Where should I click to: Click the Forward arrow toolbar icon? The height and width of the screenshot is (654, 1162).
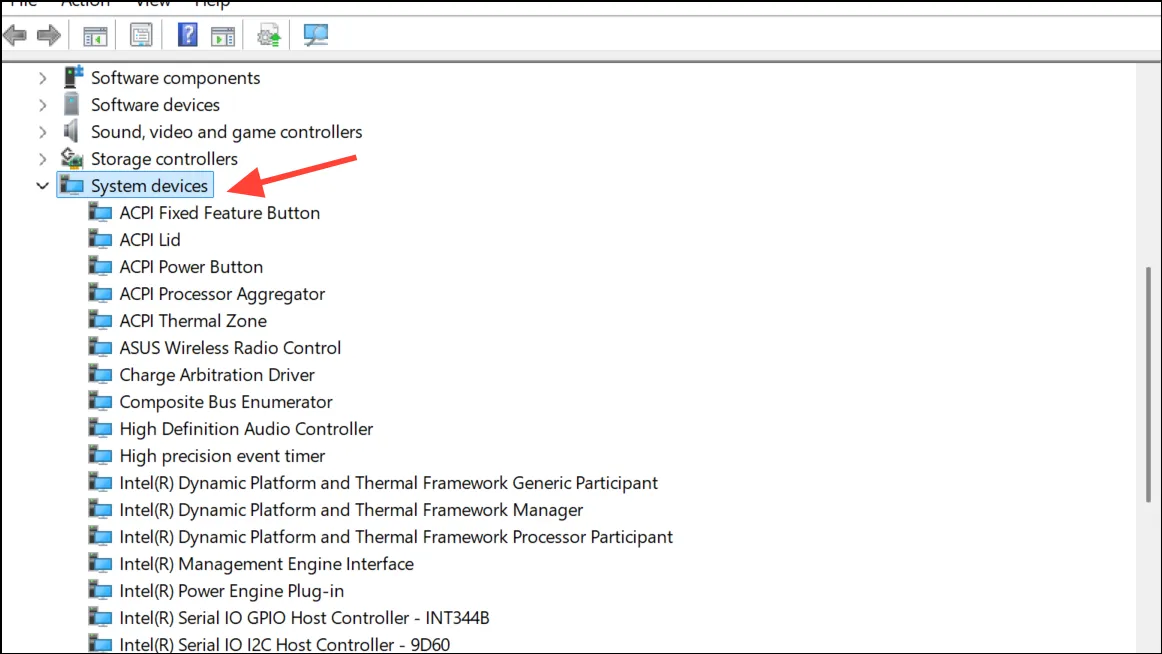tap(49, 35)
